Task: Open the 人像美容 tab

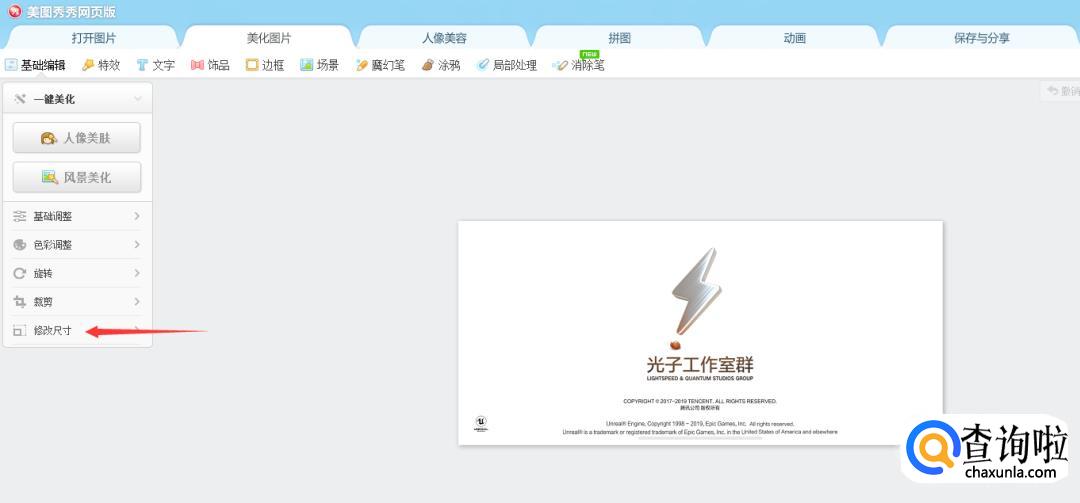Action: (444, 38)
